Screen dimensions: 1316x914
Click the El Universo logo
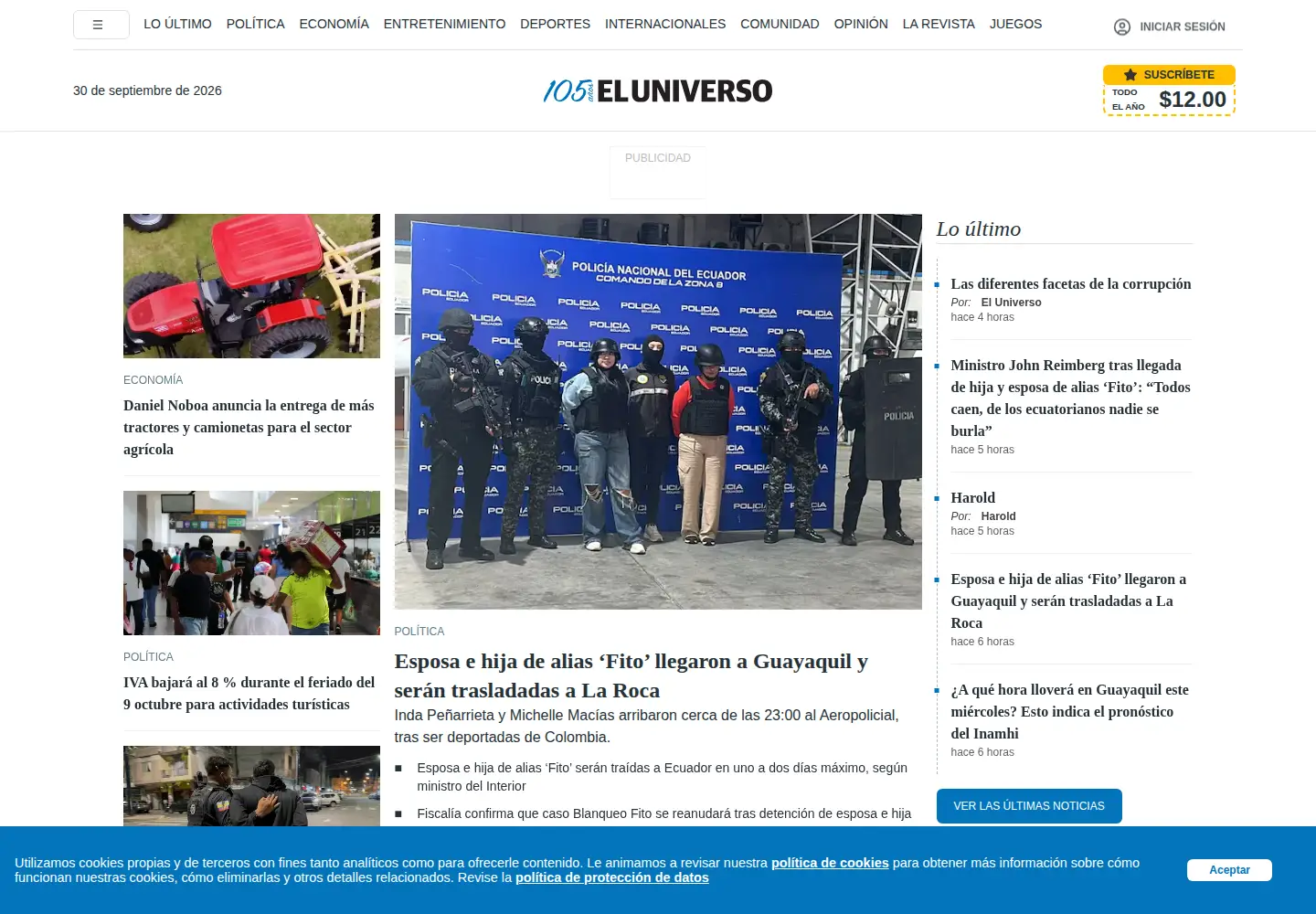pyautogui.click(x=658, y=90)
